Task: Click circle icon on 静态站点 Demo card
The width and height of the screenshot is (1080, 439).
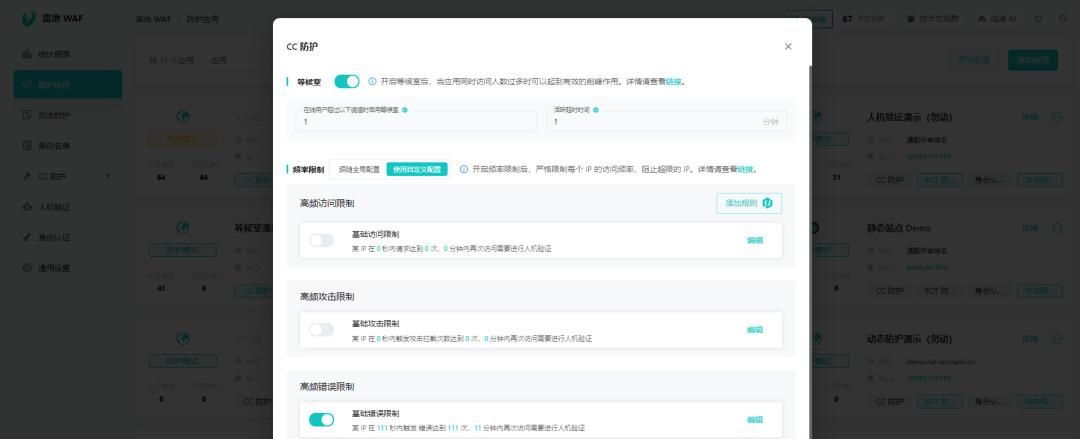Action: click(1057, 227)
